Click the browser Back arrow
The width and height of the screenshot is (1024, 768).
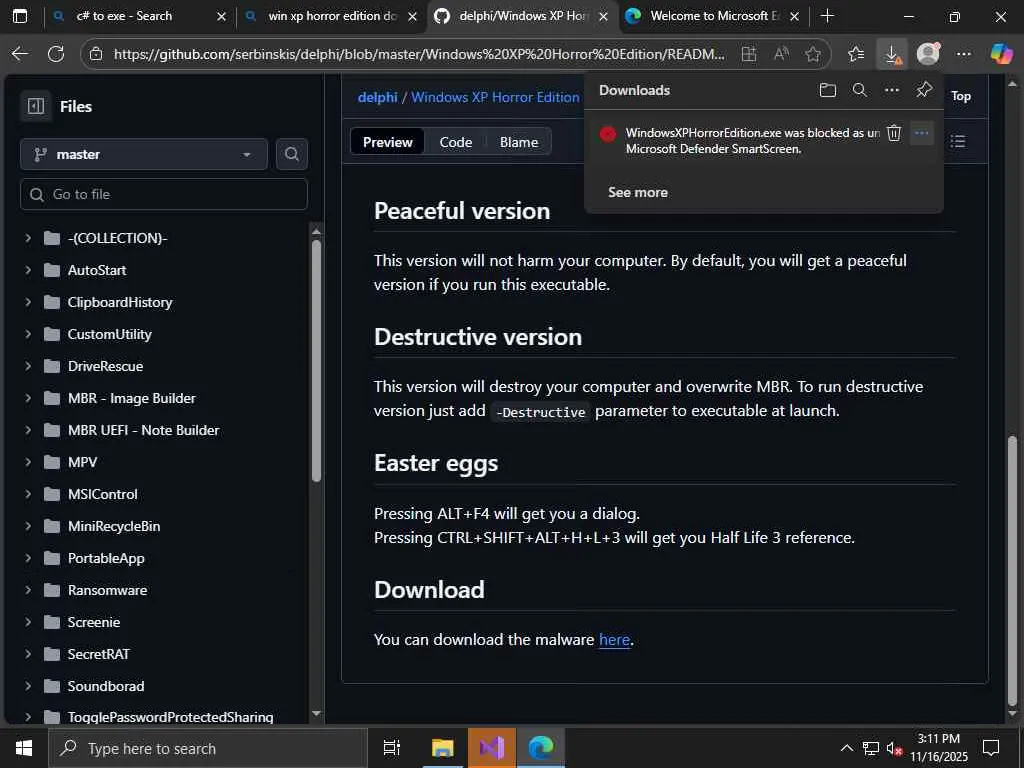tap(20, 54)
